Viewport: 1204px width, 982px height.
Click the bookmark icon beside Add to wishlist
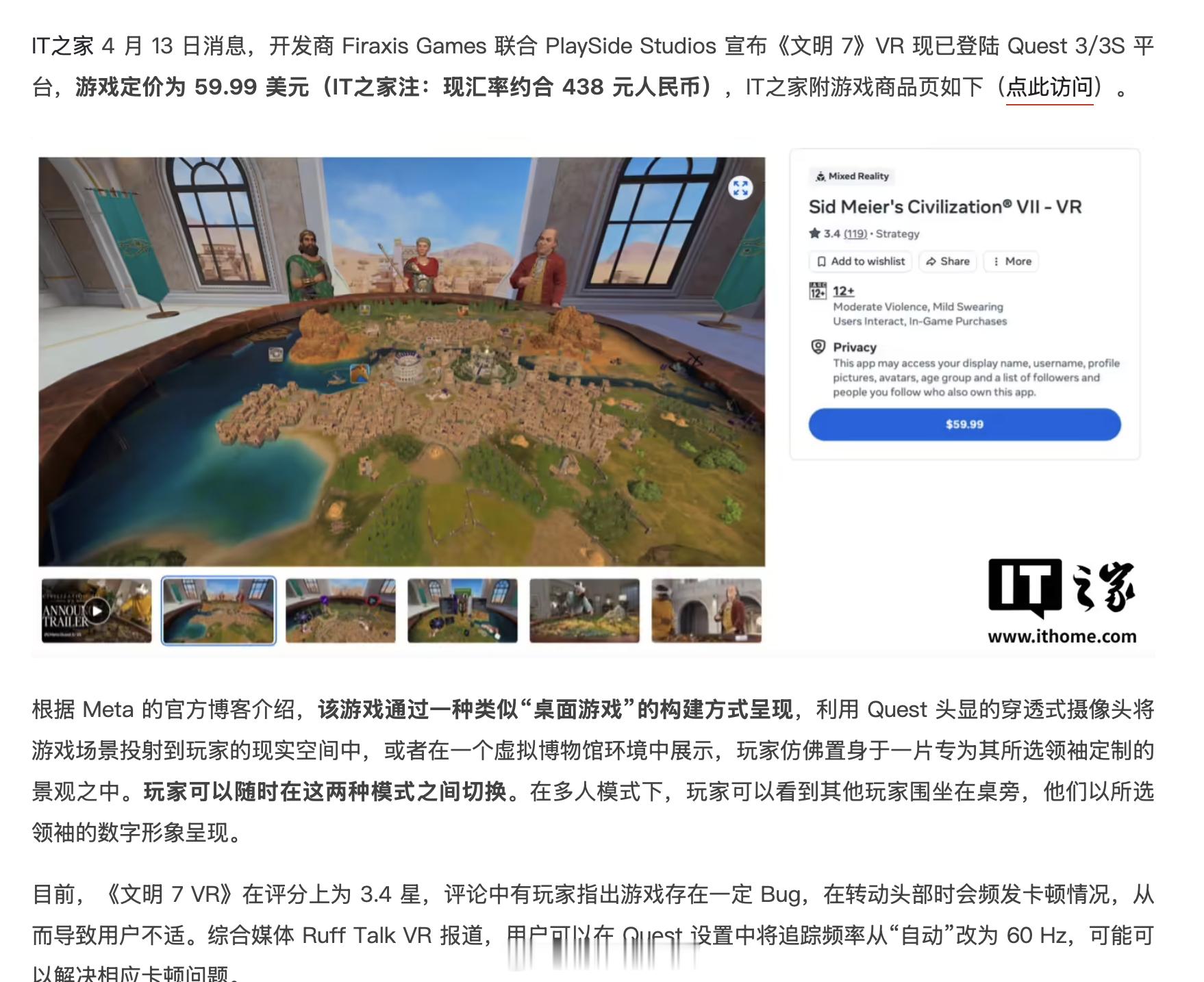pyautogui.click(x=821, y=262)
